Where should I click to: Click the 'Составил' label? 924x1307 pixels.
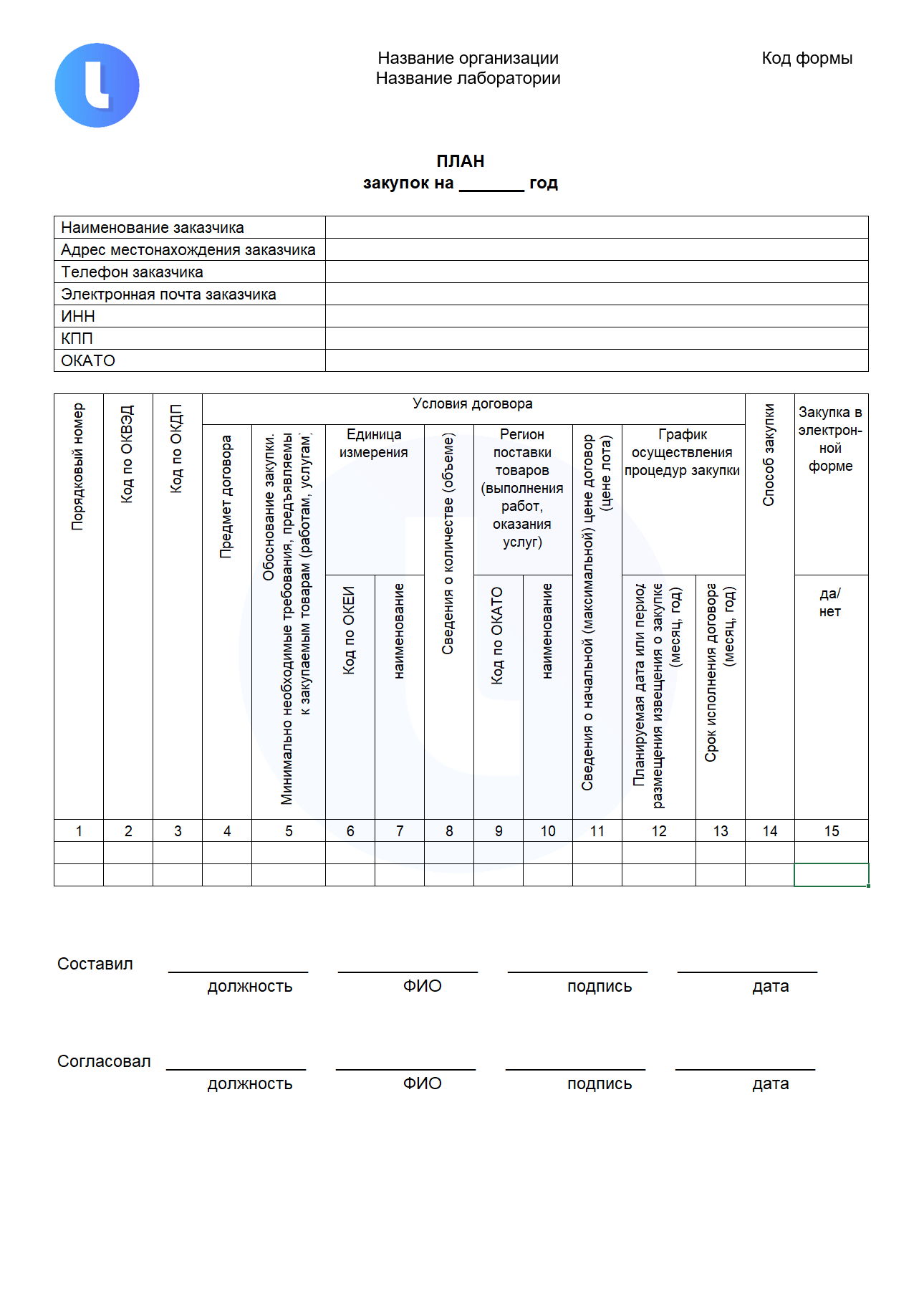tap(95, 964)
